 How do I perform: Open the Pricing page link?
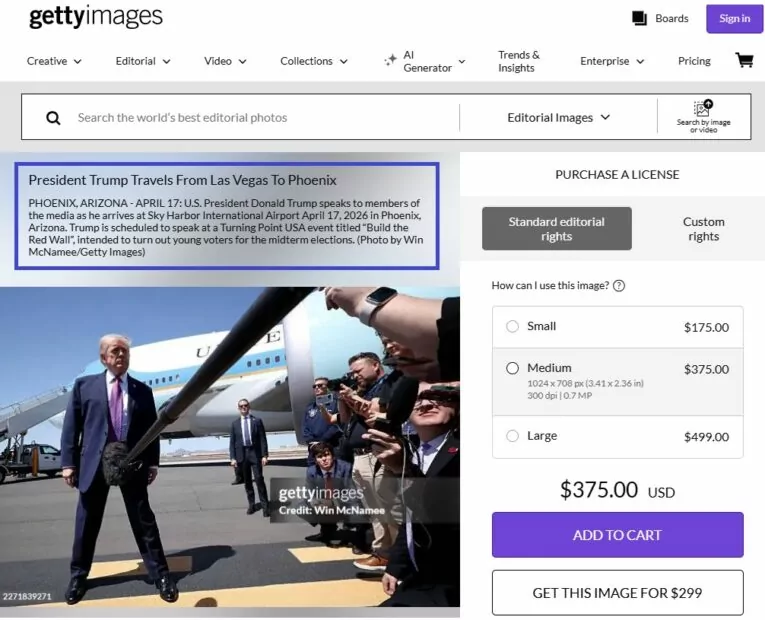click(694, 61)
